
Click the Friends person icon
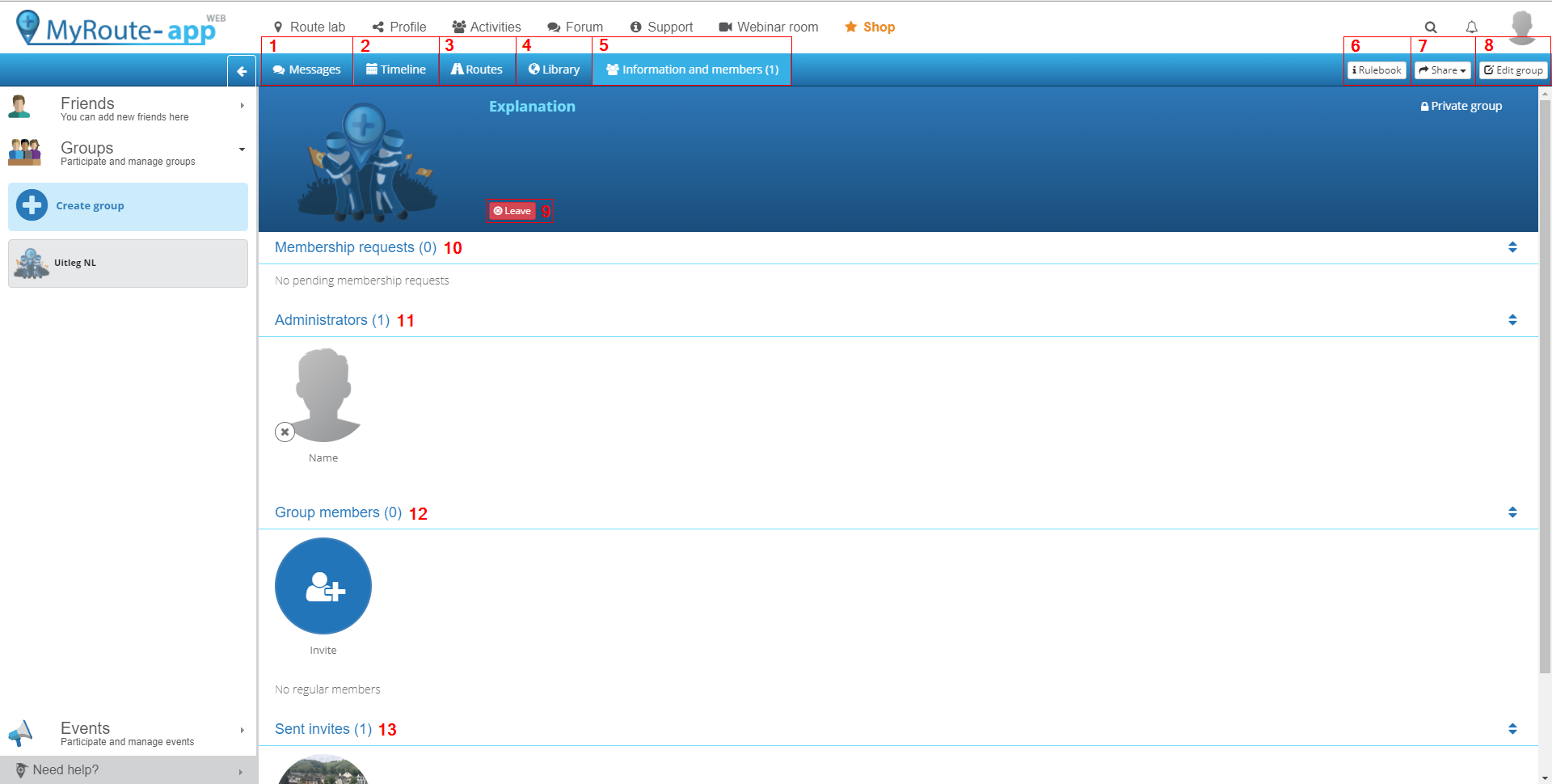coord(19,107)
